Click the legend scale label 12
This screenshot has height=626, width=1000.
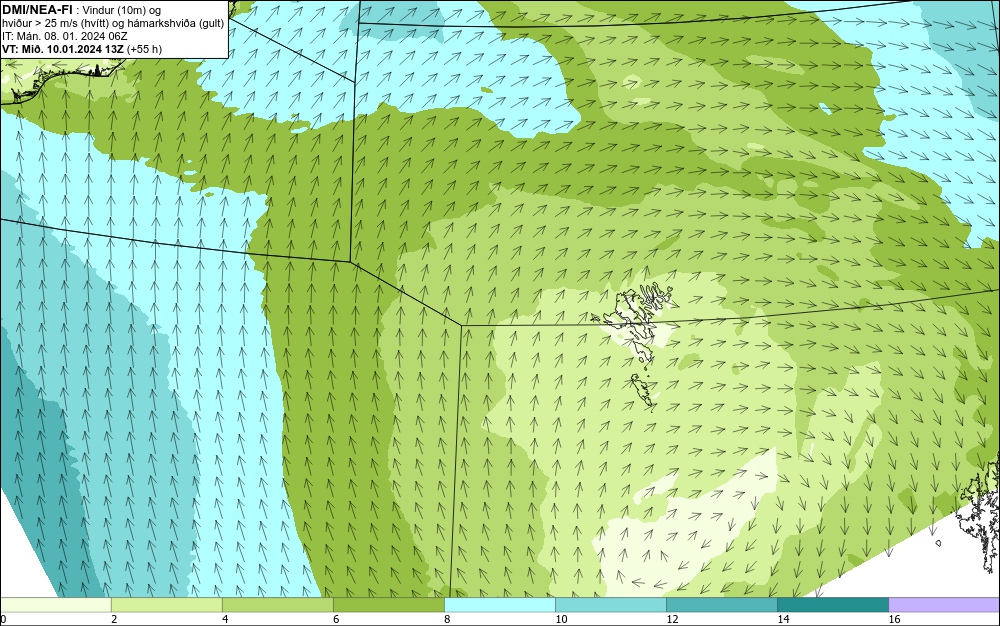pyautogui.click(x=672, y=619)
